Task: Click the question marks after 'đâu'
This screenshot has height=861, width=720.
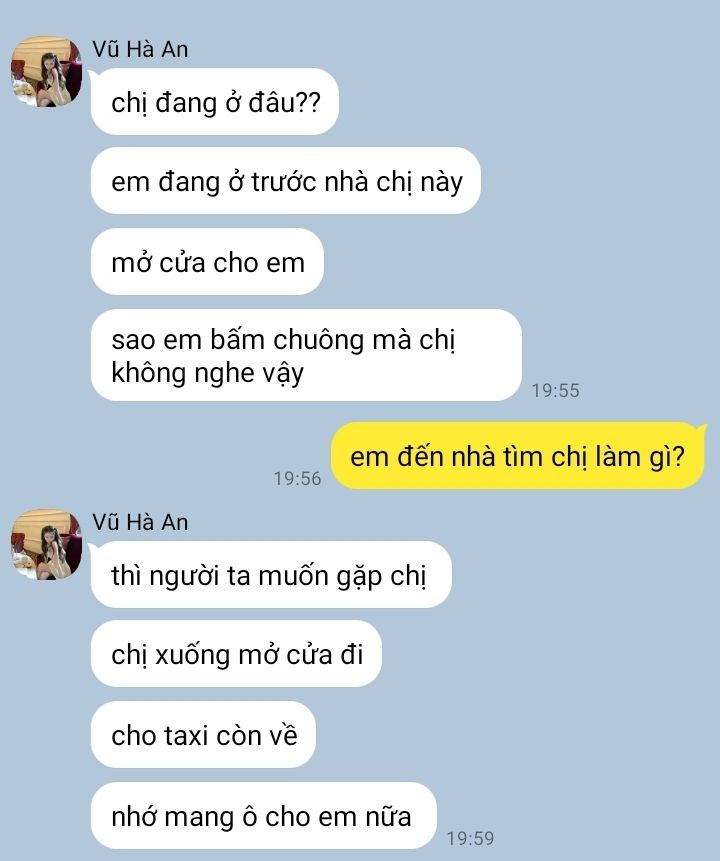Action: pos(308,103)
